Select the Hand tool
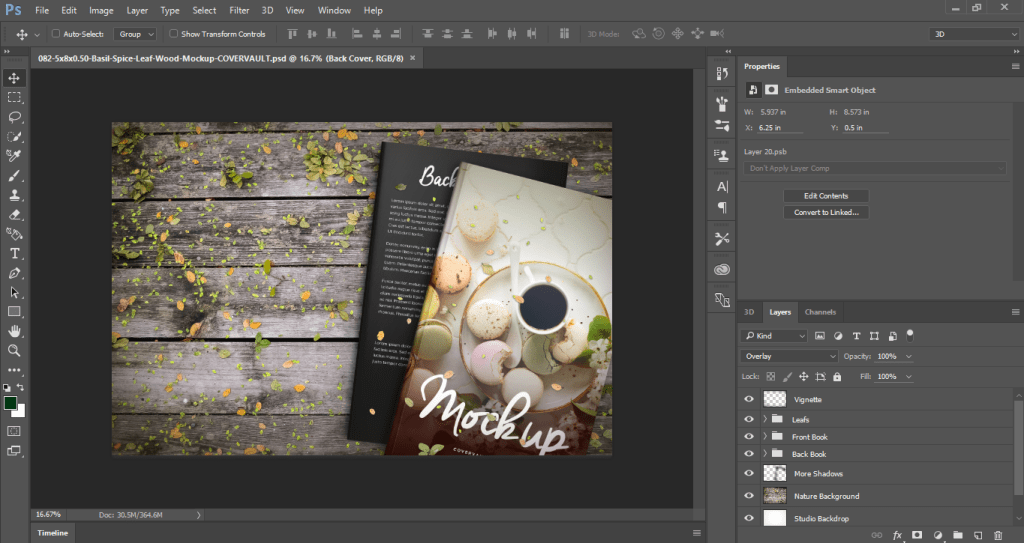The height and width of the screenshot is (543, 1024). click(15, 331)
